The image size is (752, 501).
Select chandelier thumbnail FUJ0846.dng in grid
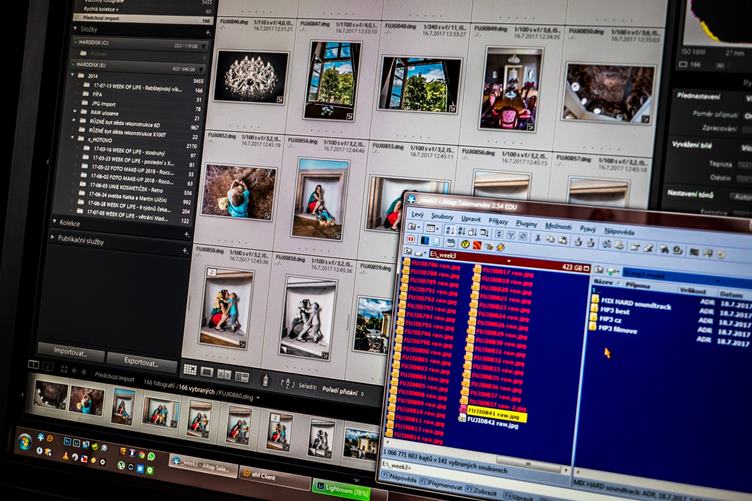point(251,78)
